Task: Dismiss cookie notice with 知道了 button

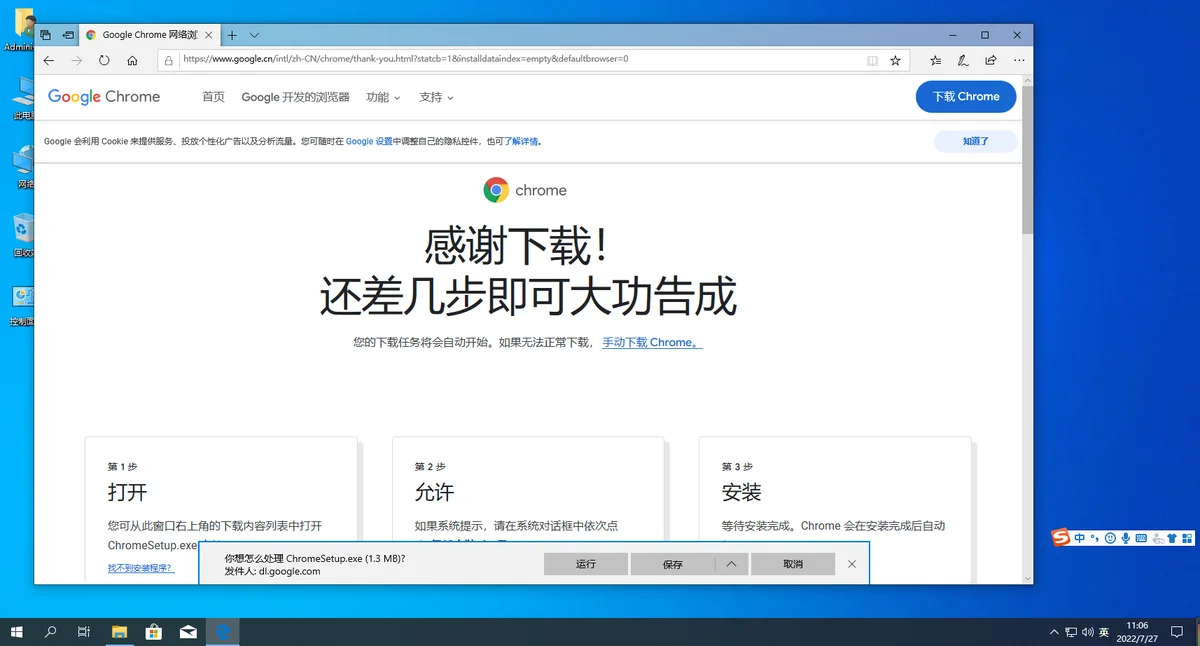Action: coord(976,141)
